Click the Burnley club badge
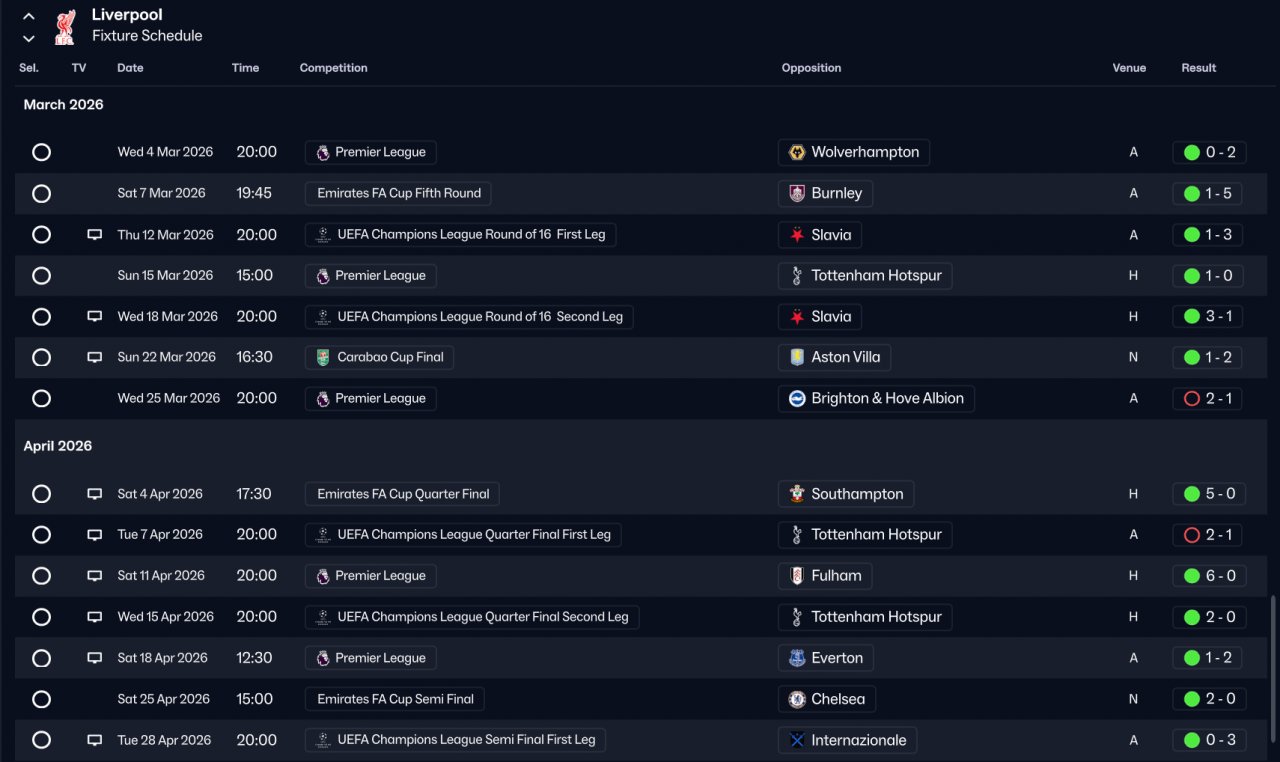Screen dimensions: 1280x762 [x=797, y=194]
